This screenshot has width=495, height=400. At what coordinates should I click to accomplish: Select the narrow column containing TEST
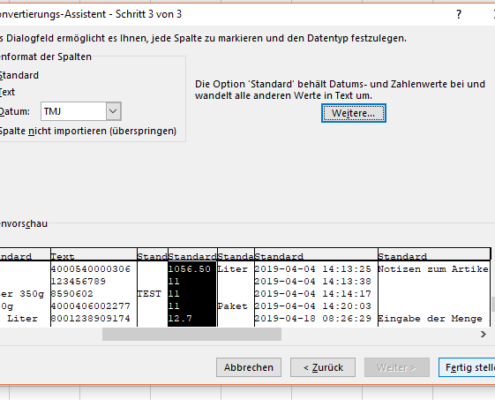point(152,287)
